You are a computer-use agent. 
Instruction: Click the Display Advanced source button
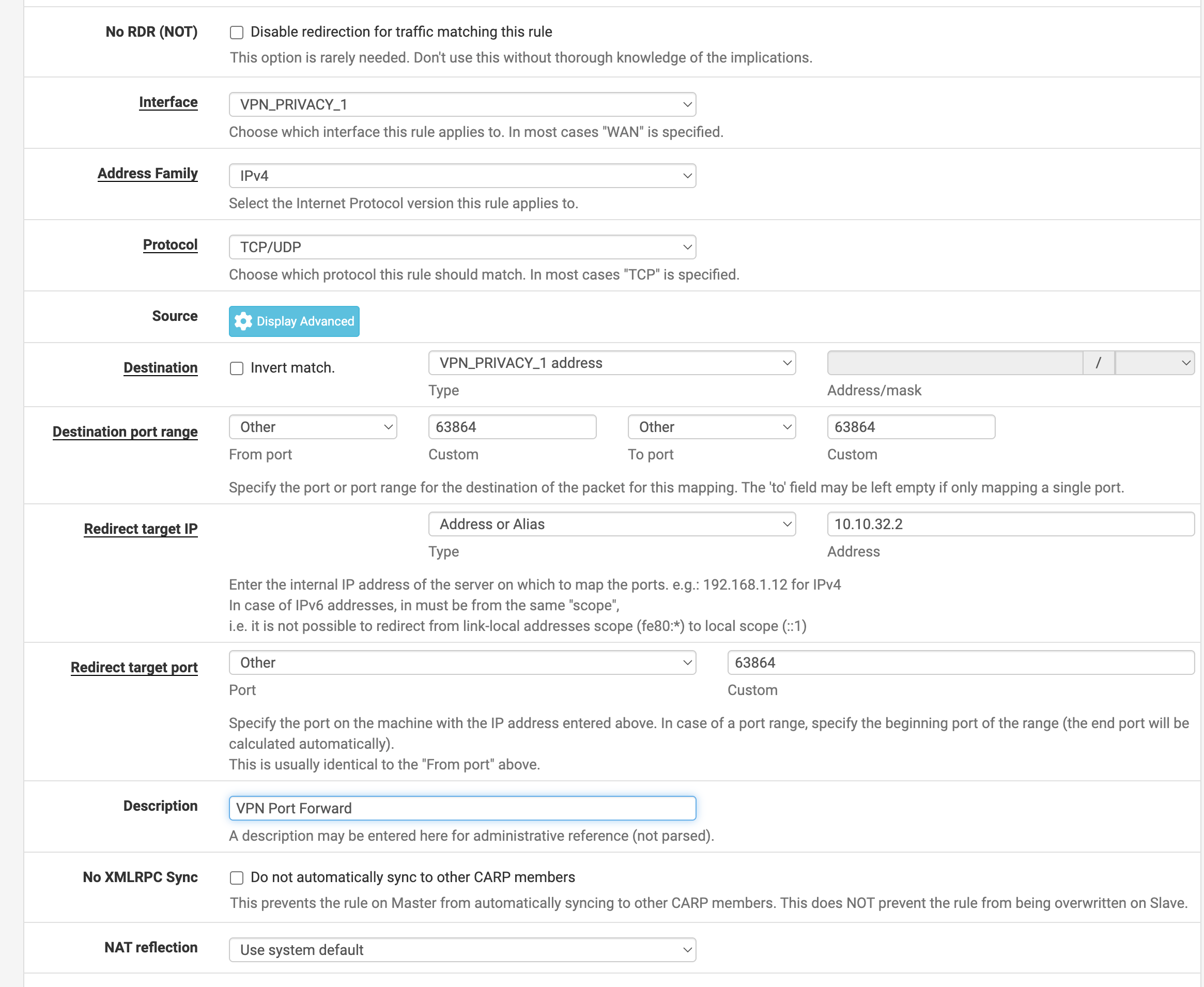point(294,321)
